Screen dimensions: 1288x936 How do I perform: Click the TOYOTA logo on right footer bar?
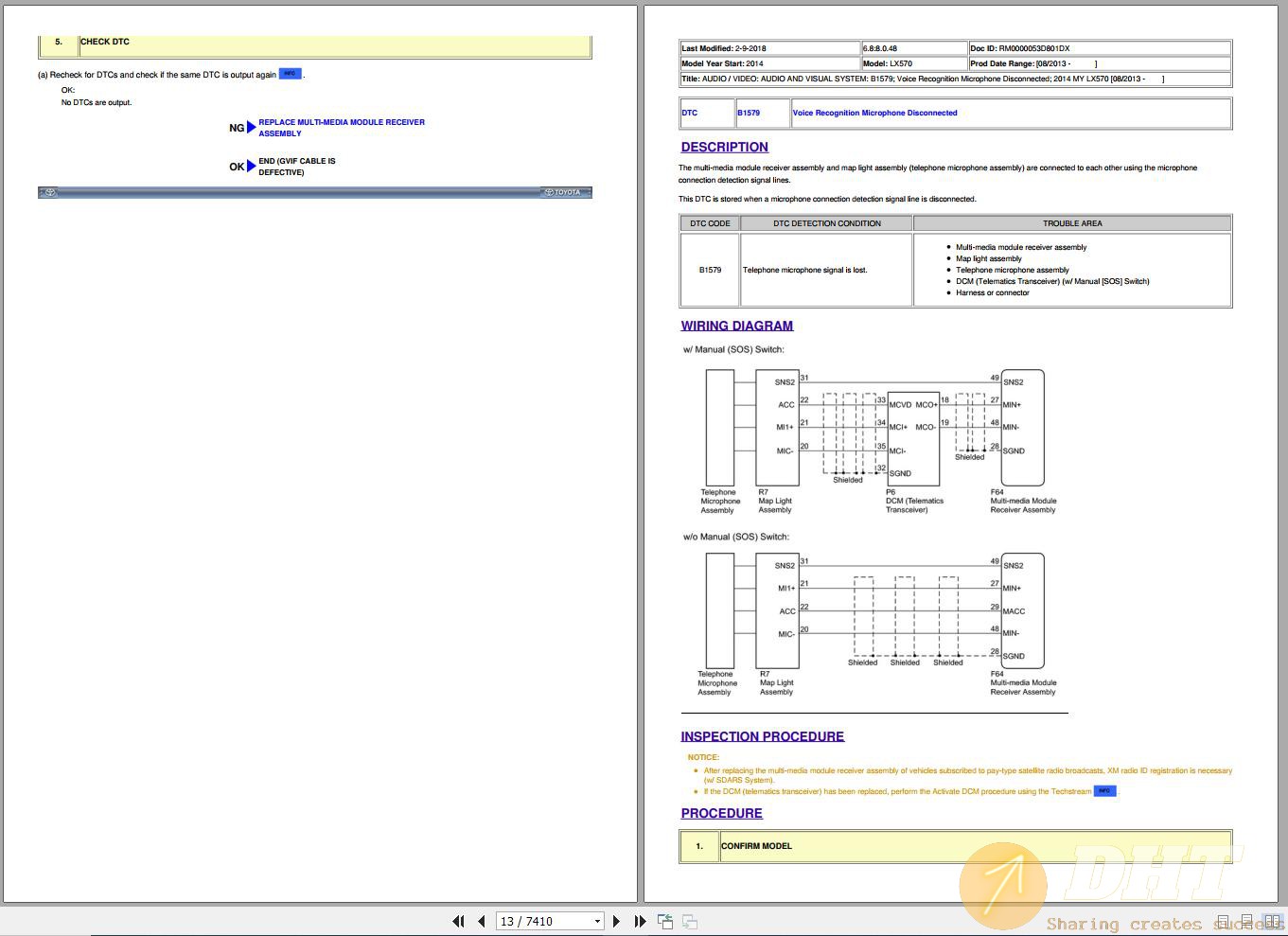point(562,192)
